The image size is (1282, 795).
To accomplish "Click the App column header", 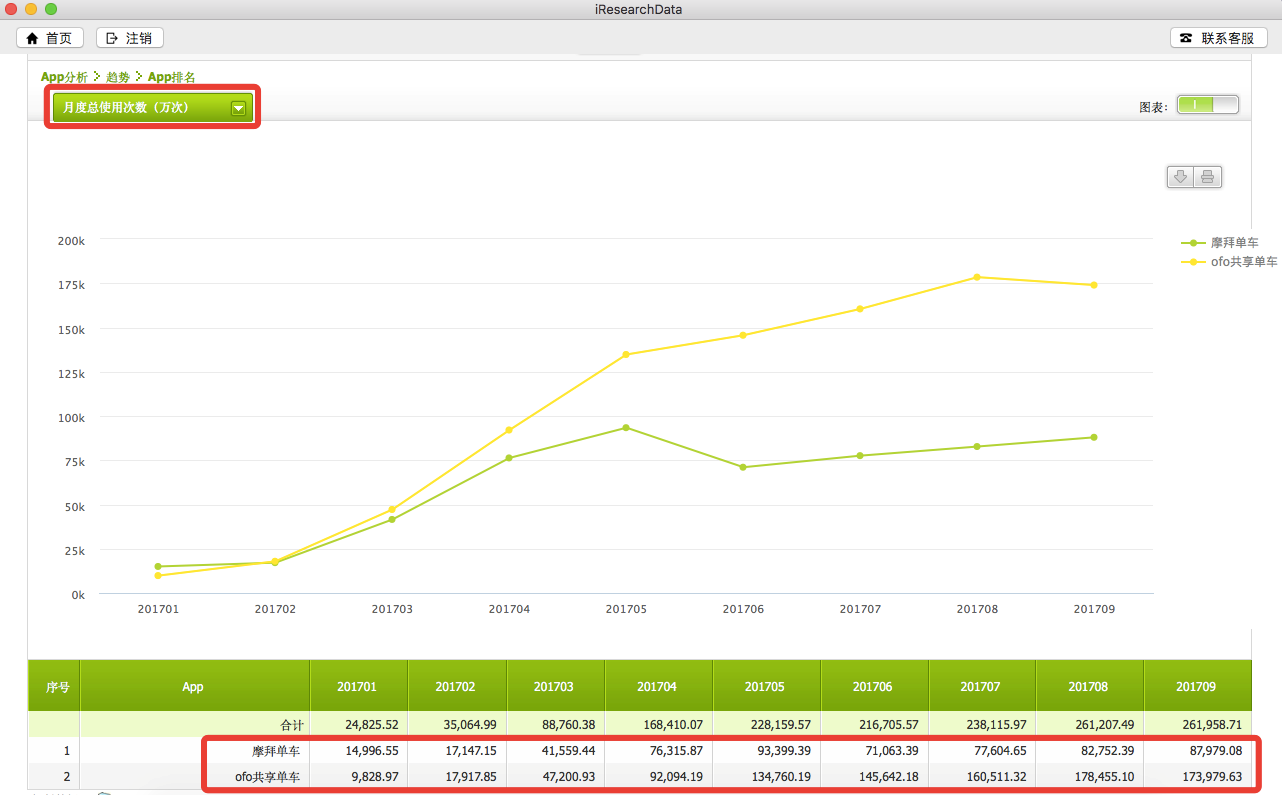I will (x=193, y=687).
